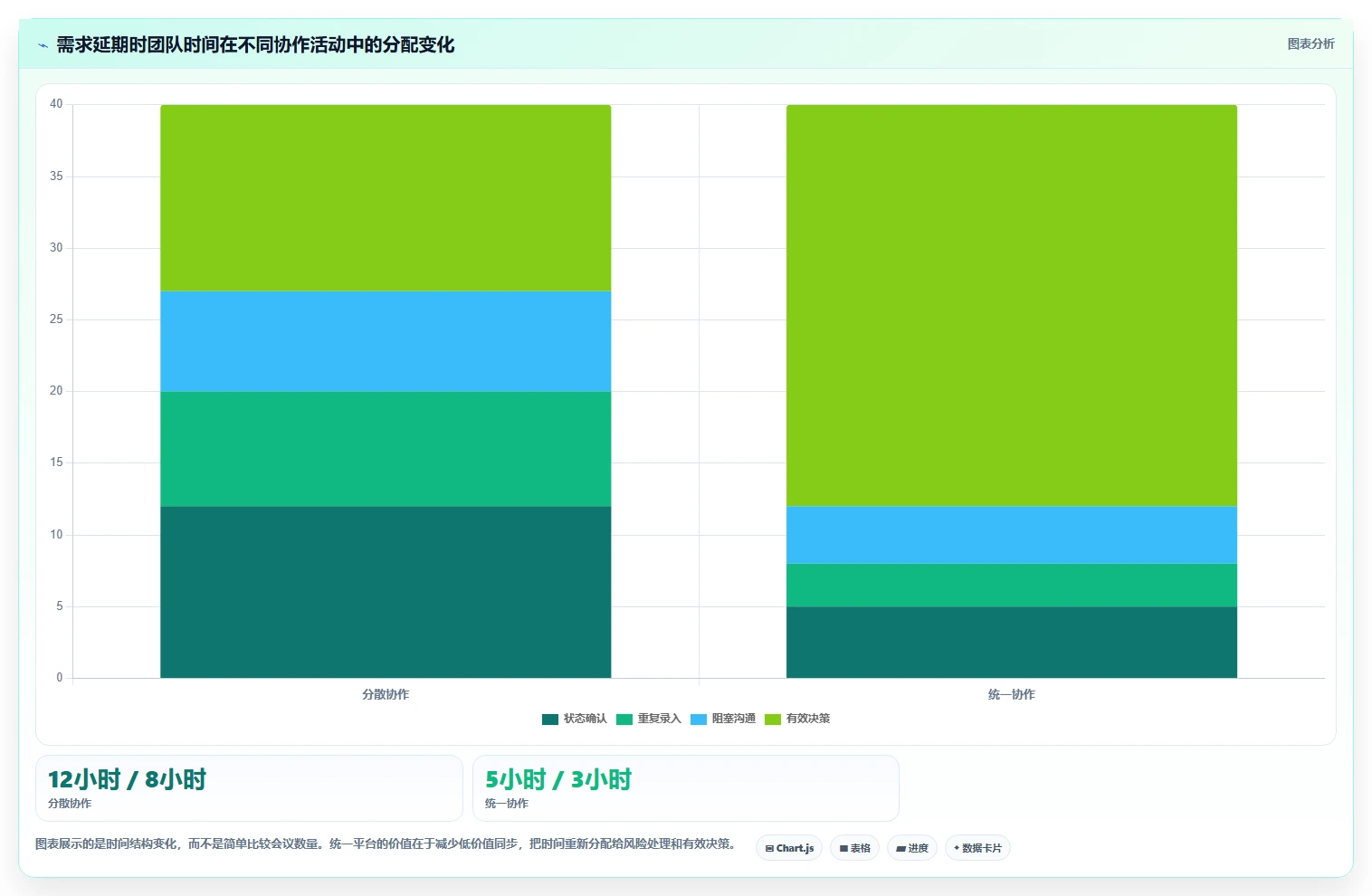Click the y-axis value 10
This screenshot has width=1372, height=896.
pos(56,534)
